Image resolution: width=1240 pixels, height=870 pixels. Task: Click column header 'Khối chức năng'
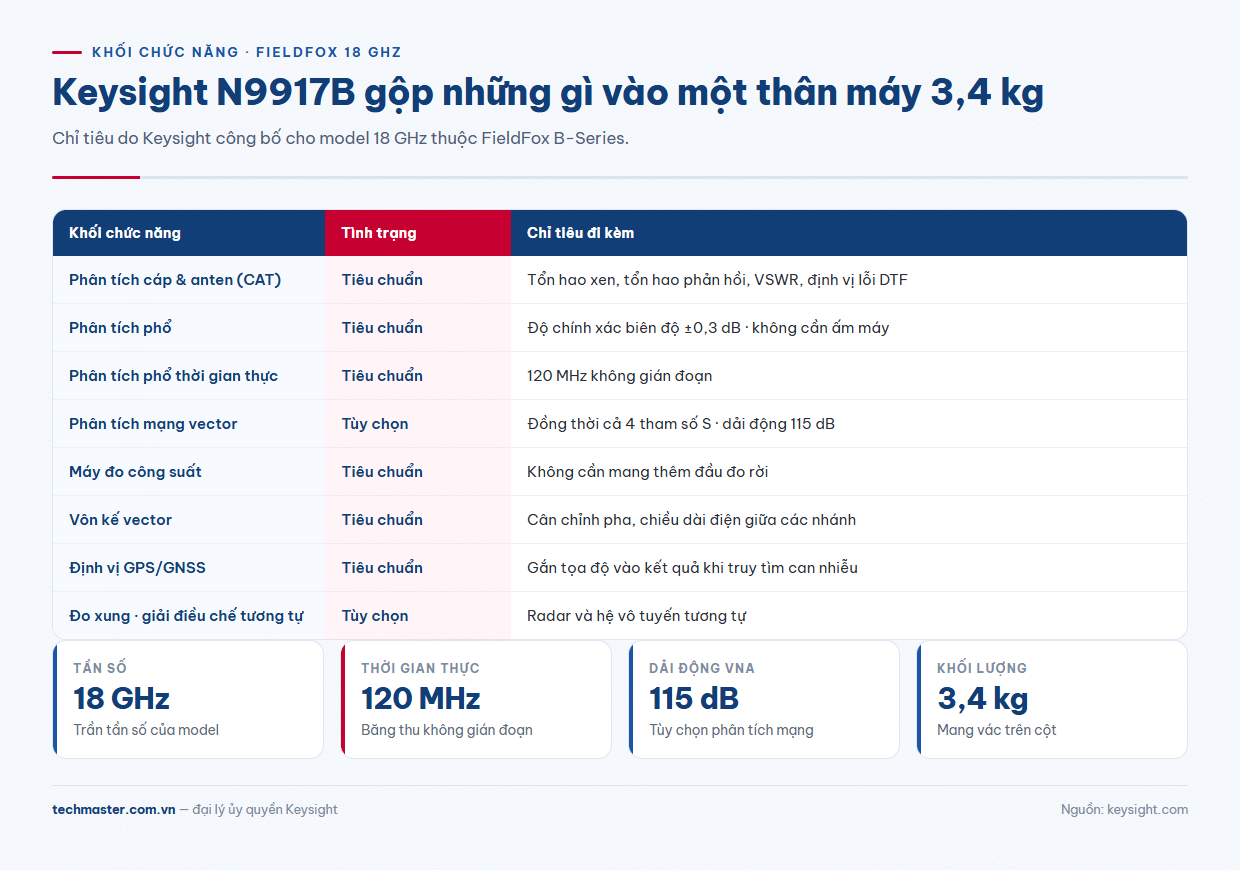click(x=125, y=233)
